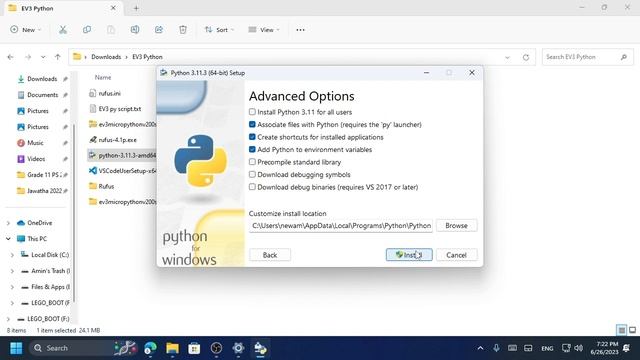Click Python installer icon on taskbar
This screenshot has height=360, width=640.
point(260,348)
